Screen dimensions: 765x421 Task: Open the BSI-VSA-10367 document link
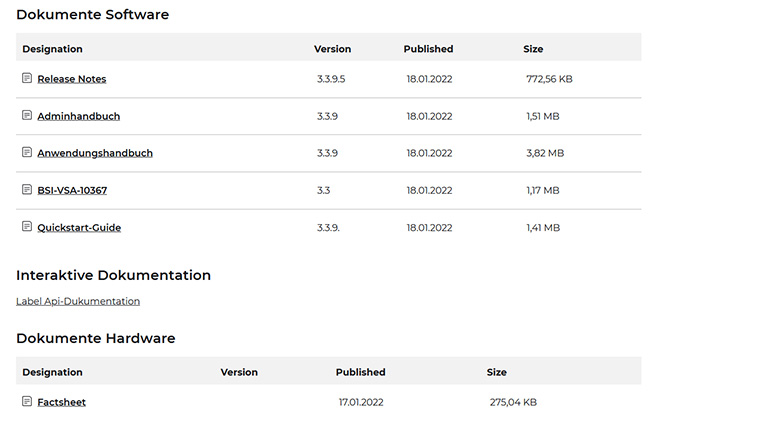click(x=72, y=190)
